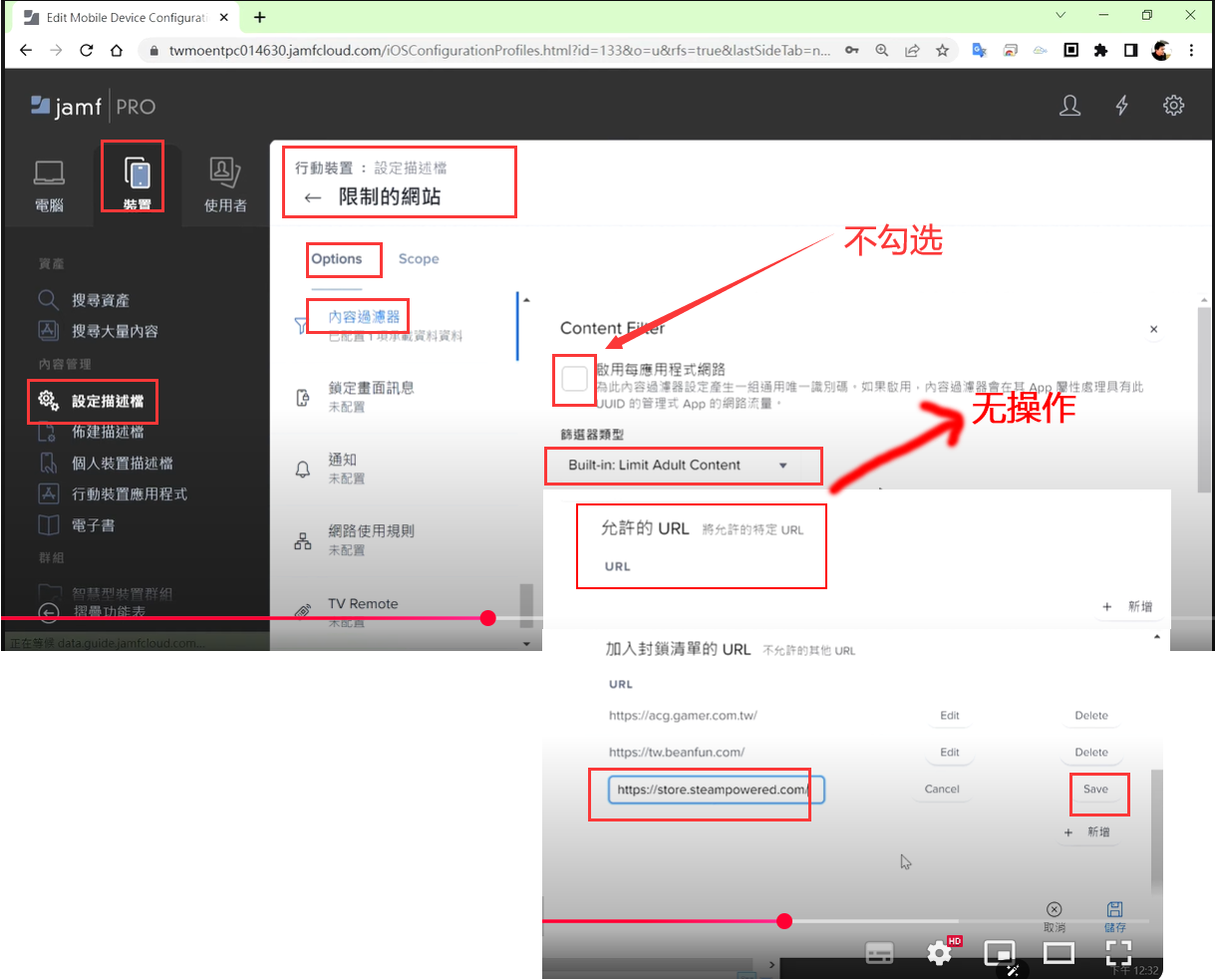Switch to theater mode icon
Screen dimensions: 1215x980
(x=1059, y=954)
